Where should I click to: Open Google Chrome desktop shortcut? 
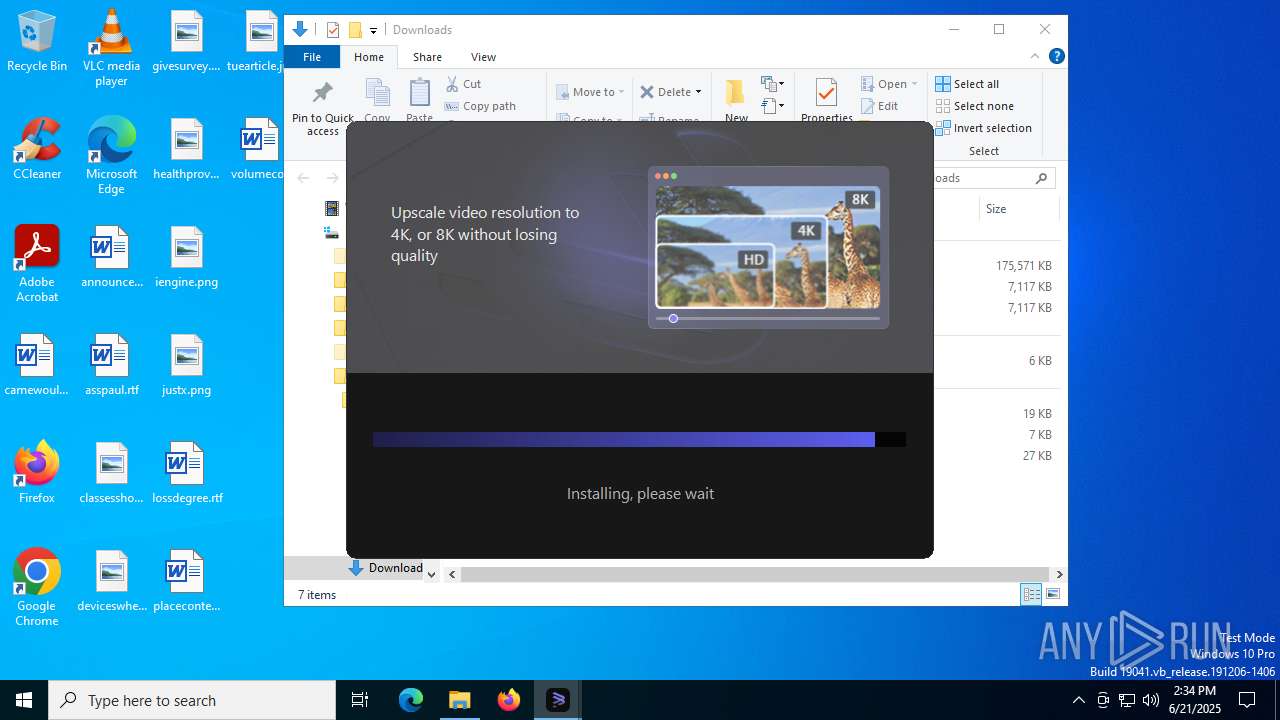(37, 588)
